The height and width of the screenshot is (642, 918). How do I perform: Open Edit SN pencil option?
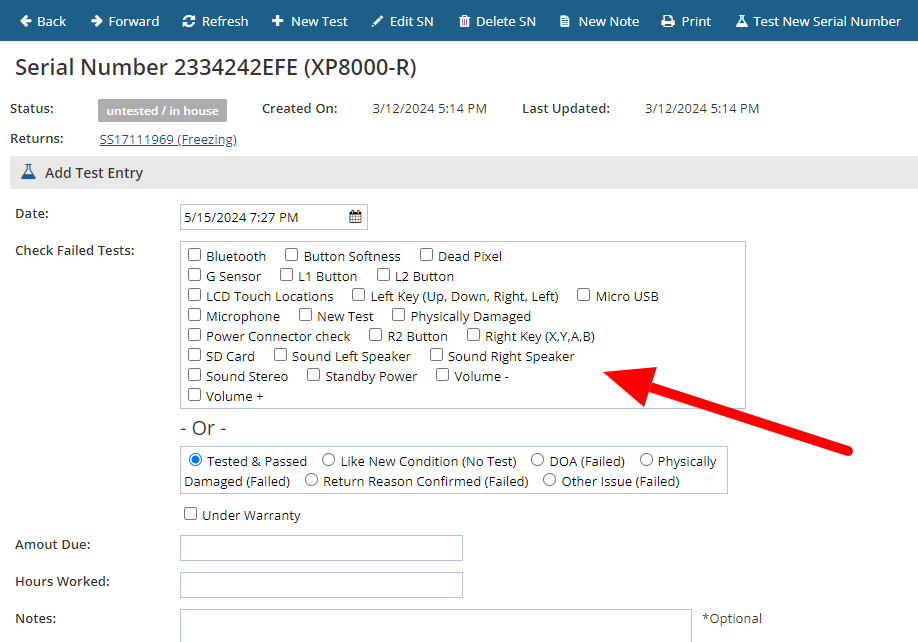click(402, 21)
